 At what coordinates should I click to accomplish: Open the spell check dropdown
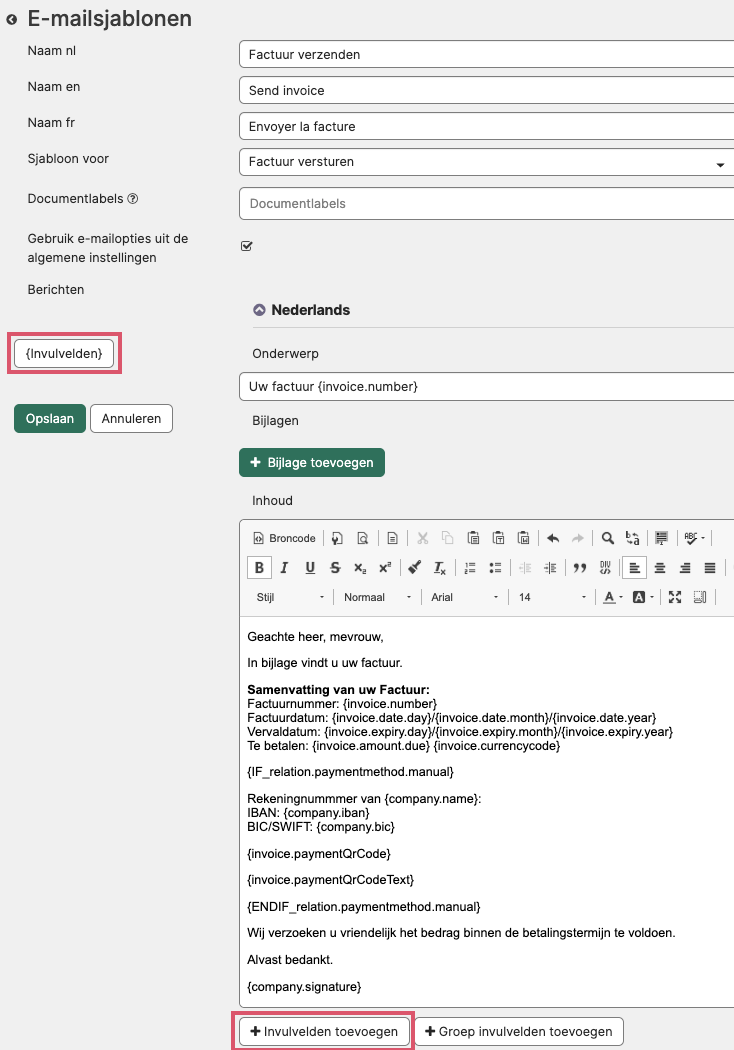(x=694, y=538)
